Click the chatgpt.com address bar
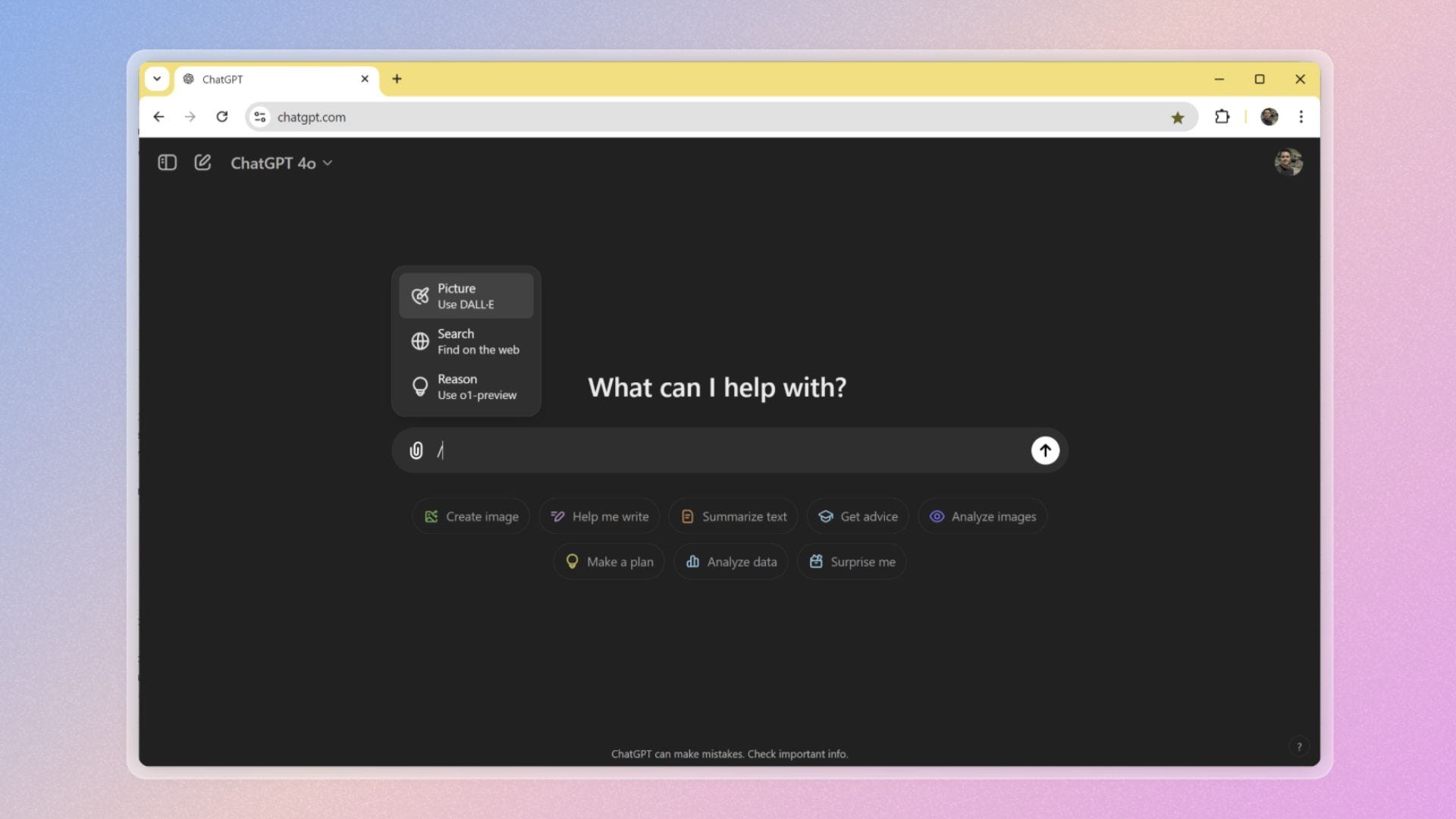Viewport: 1456px width, 819px height. click(x=720, y=117)
